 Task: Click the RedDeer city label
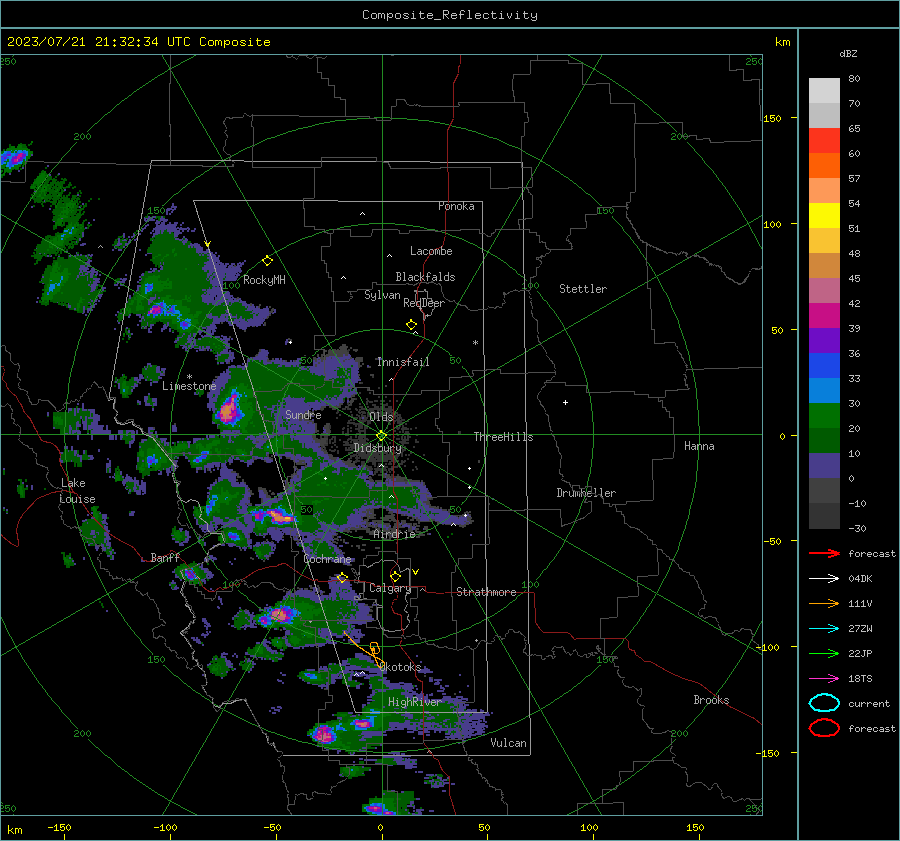[x=424, y=303]
